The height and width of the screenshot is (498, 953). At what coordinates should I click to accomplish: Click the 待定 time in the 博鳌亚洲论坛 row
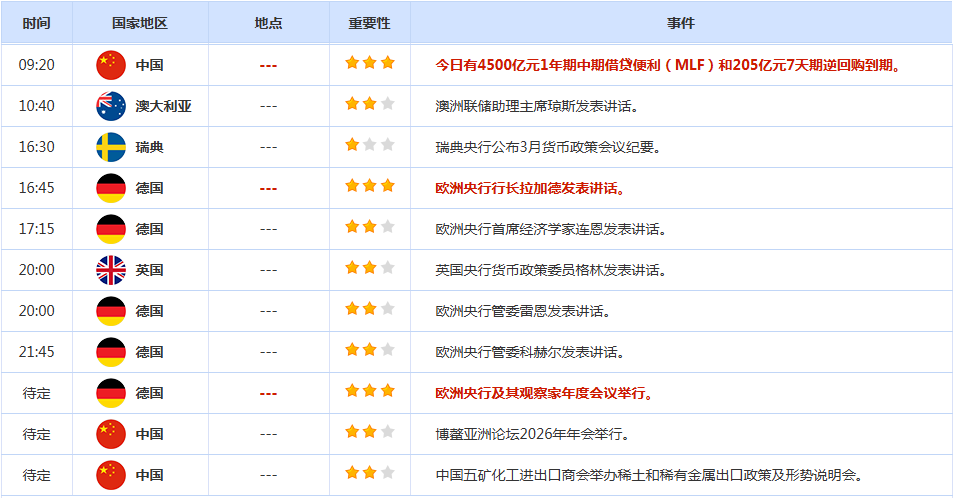coord(36,434)
